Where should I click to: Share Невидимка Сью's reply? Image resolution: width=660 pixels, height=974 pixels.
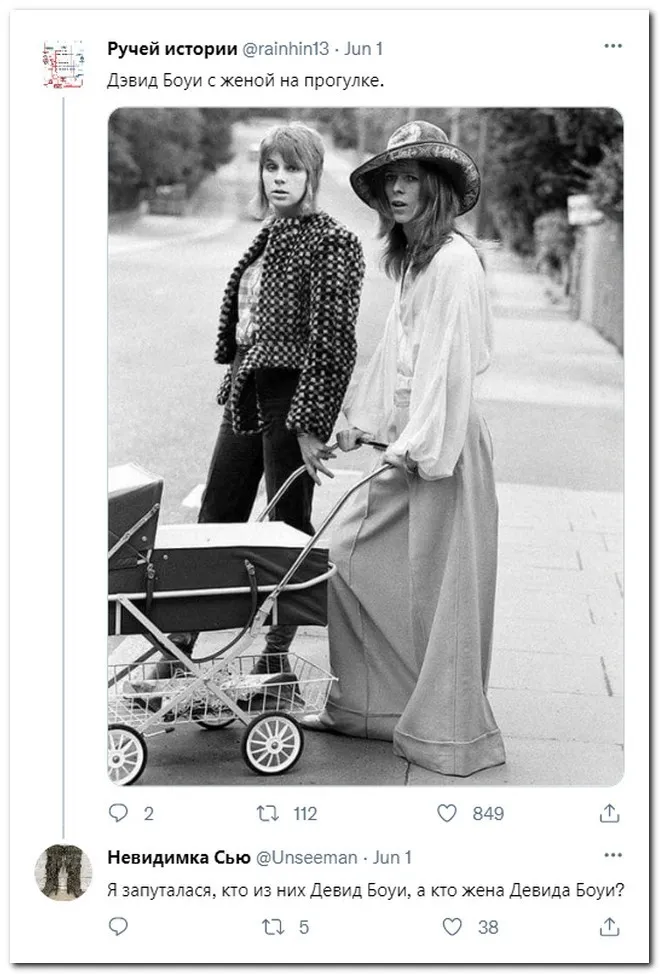[x=610, y=927]
